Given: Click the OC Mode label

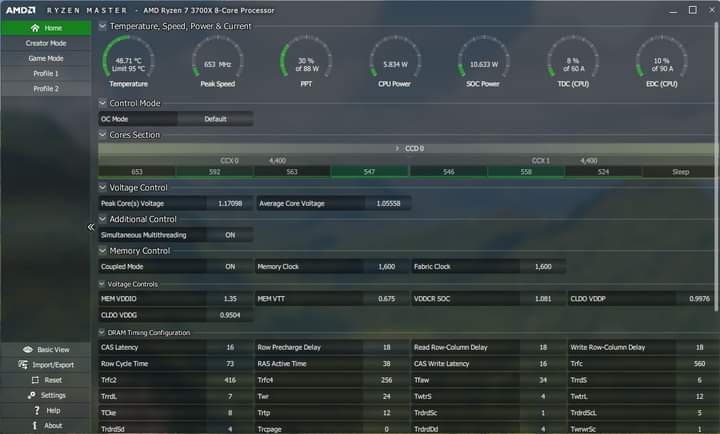Looking at the screenshot, I should pos(114,119).
